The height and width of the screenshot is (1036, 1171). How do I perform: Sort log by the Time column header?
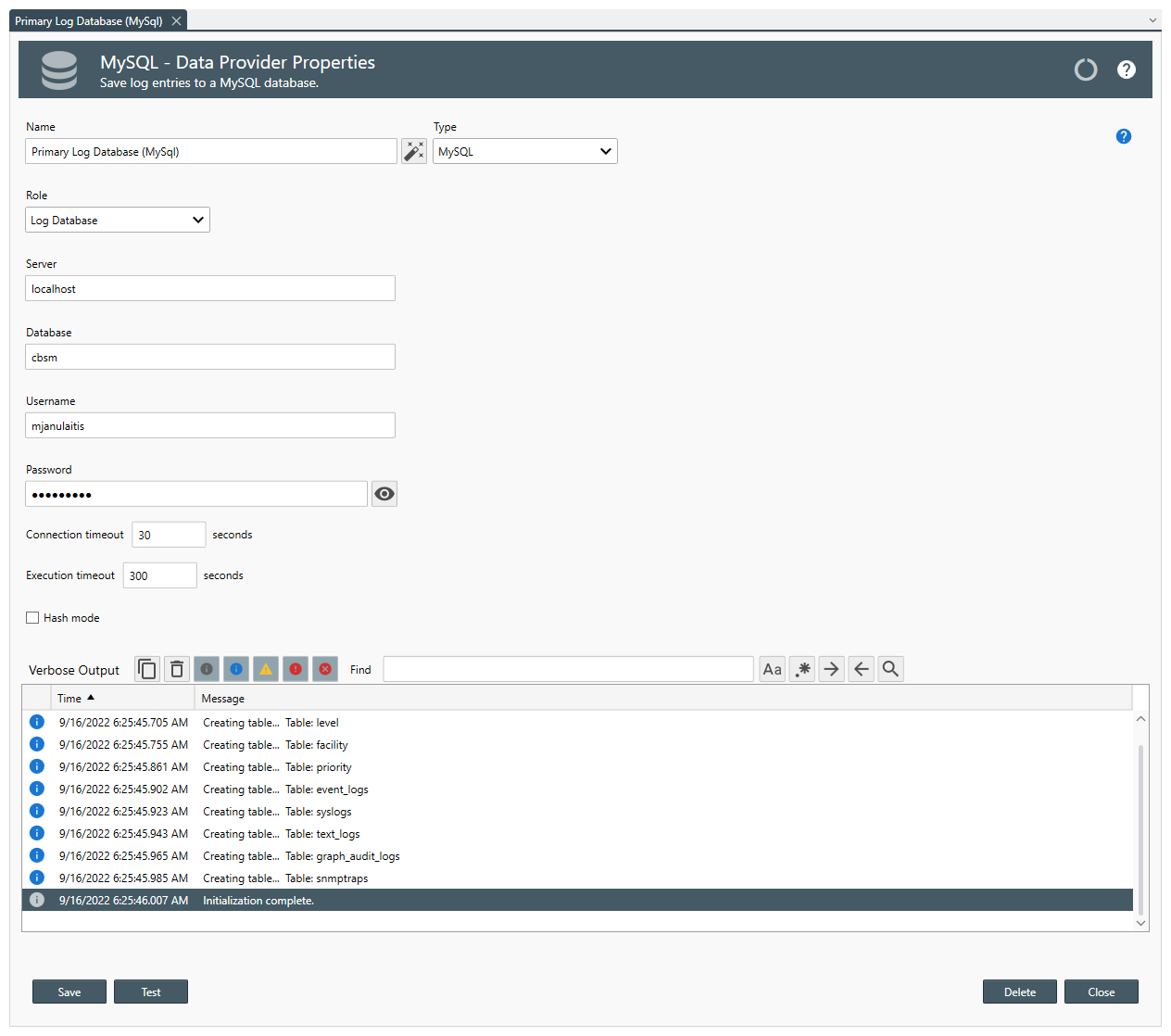[x=70, y=699]
